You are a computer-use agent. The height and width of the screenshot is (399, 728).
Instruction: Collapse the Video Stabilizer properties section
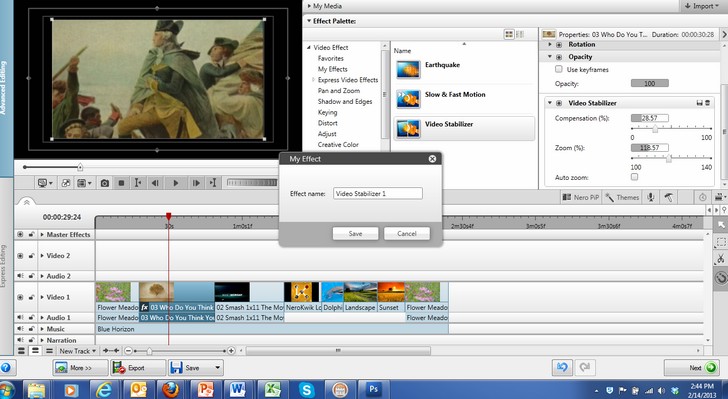coord(550,103)
